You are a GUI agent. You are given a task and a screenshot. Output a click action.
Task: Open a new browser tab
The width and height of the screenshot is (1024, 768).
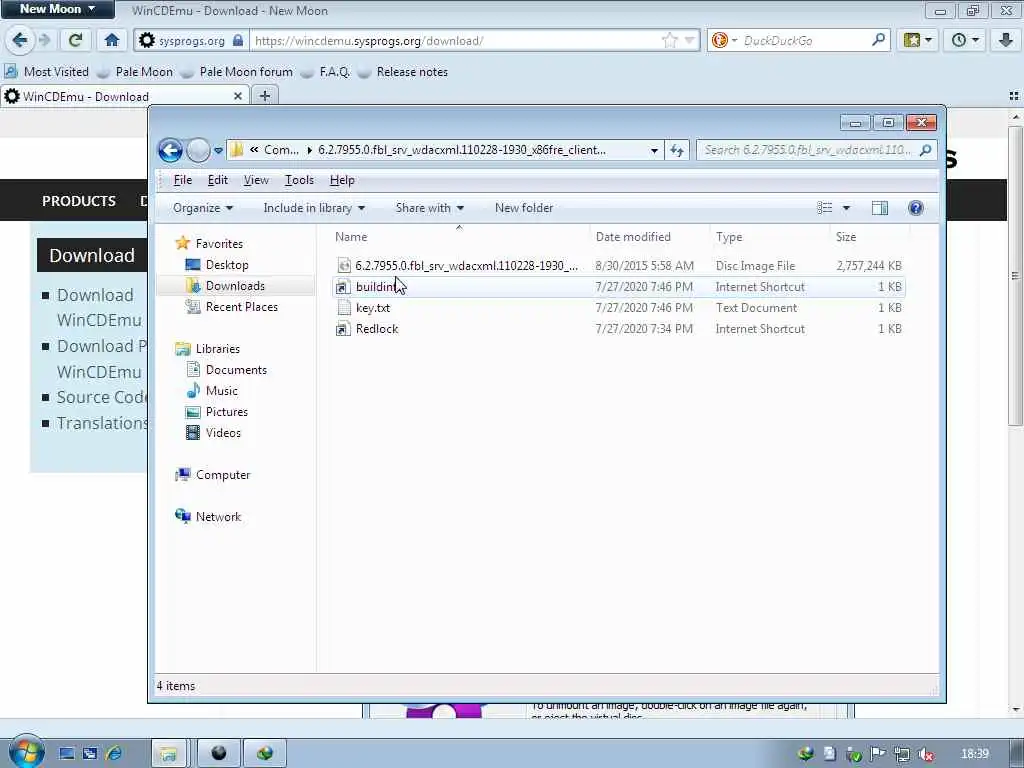[x=264, y=96]
